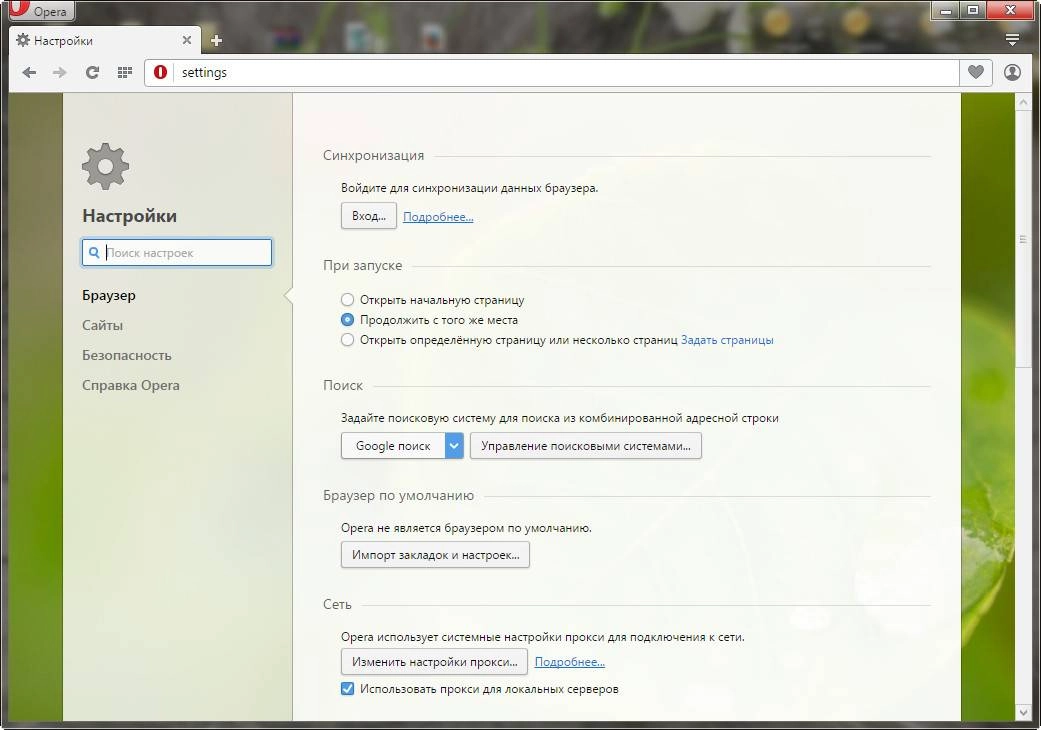Click the Задать страницы link
The image size is (1041, 730).
point(727,340)
